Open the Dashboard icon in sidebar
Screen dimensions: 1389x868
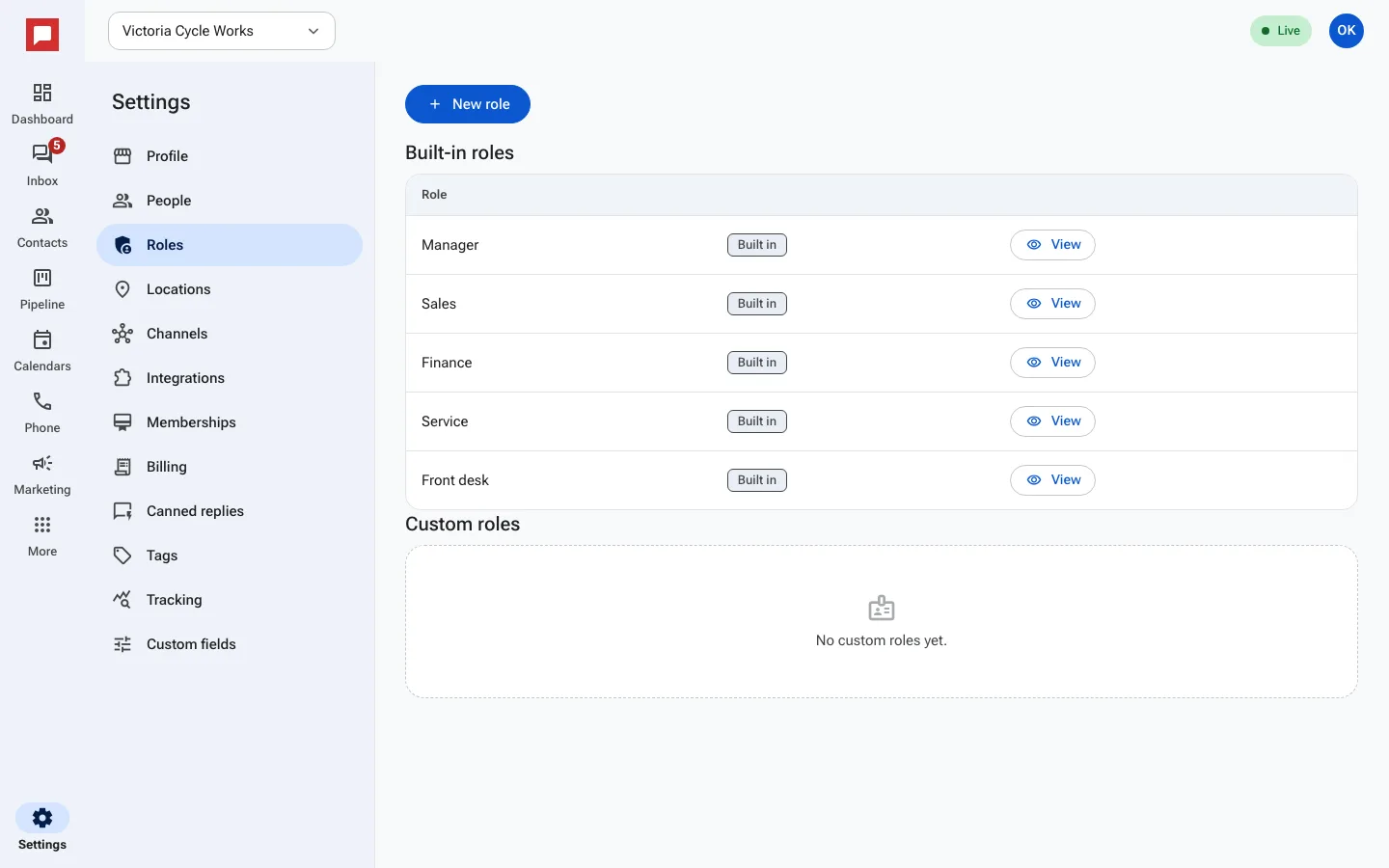coord(42,93)
